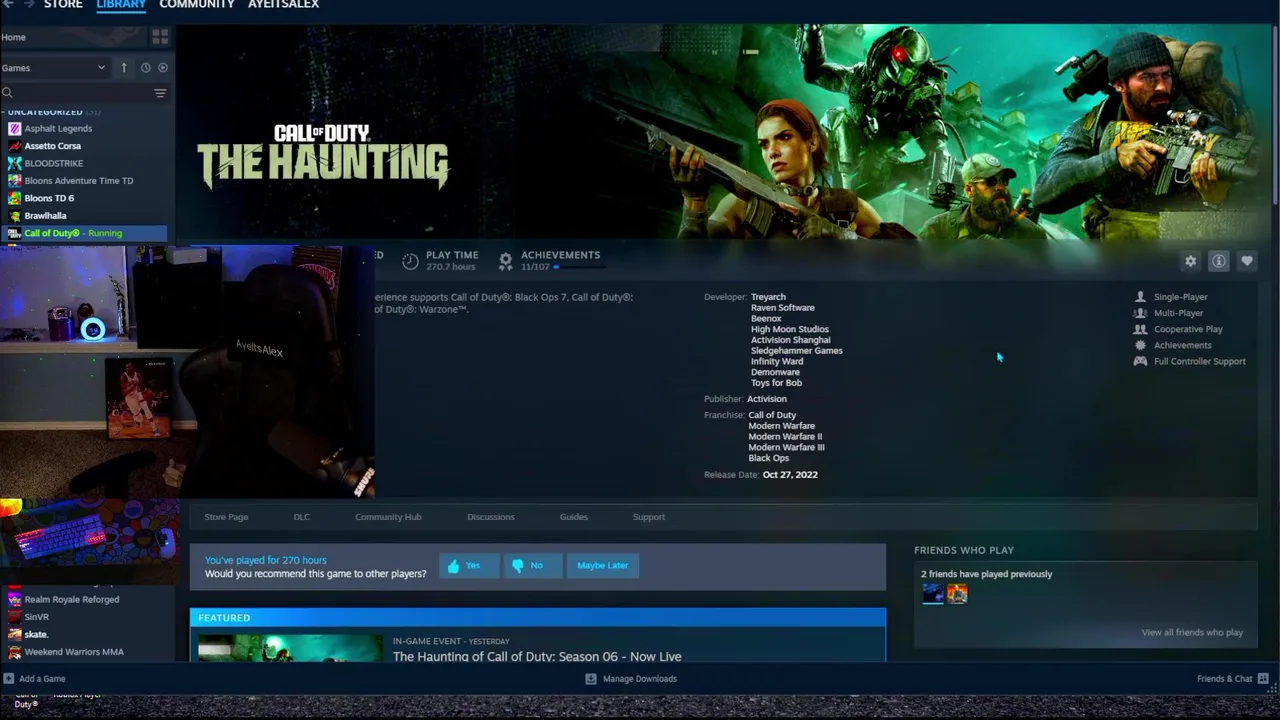Image resolution: width=1280 pixels, height=720 pixels.
Task: Toggle sort by recent activity clock icon
Action: [x=145, y=68]
